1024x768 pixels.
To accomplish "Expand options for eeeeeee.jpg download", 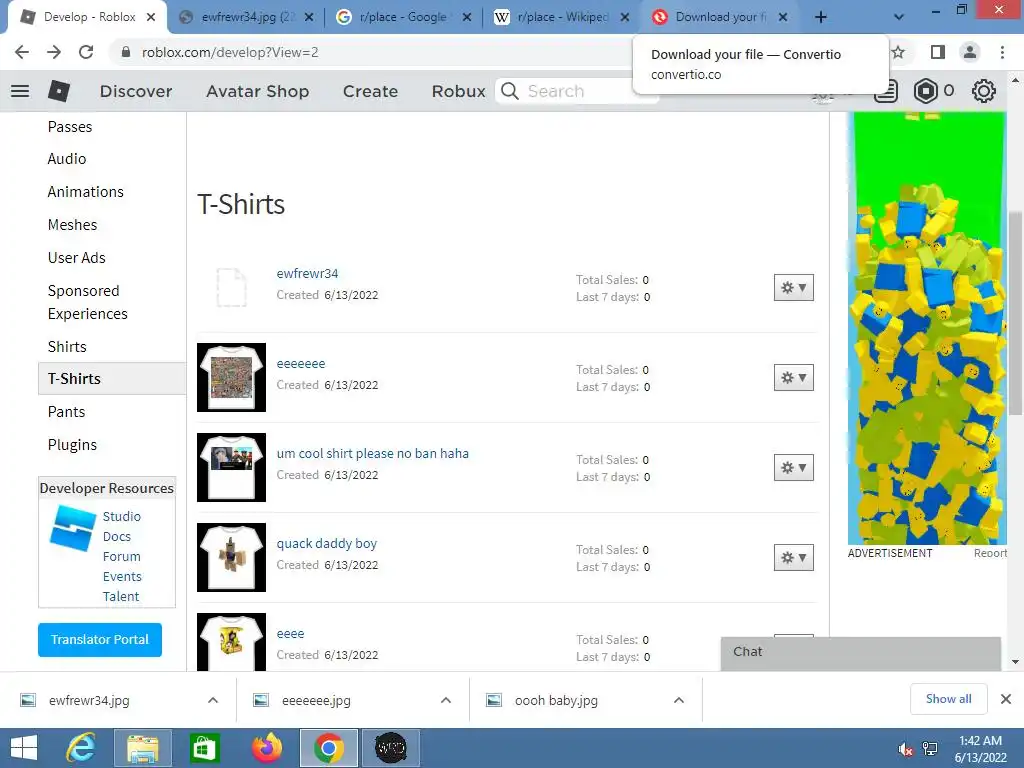I will [x=446, y=700].
